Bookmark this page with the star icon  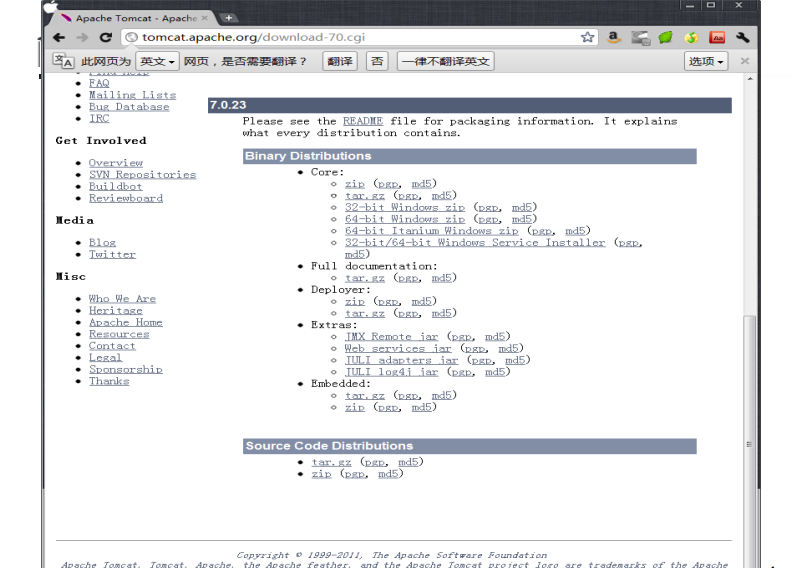[x=587, y=37]
